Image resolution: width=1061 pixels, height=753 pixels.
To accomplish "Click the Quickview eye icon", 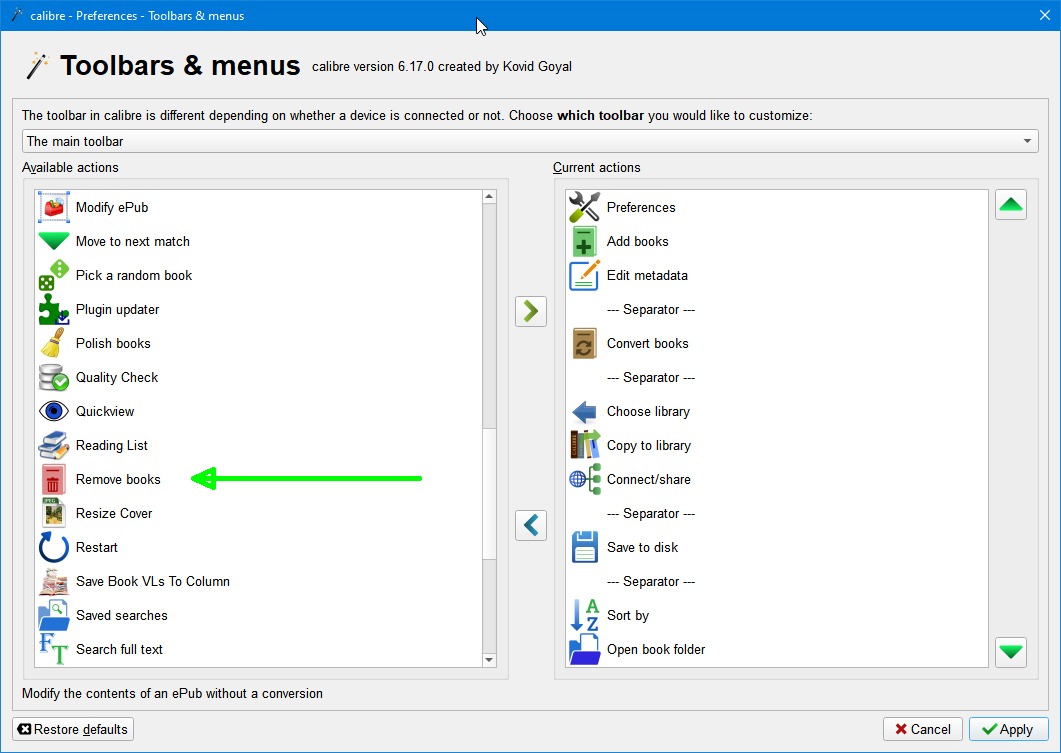I will click(x=53, y=411).
